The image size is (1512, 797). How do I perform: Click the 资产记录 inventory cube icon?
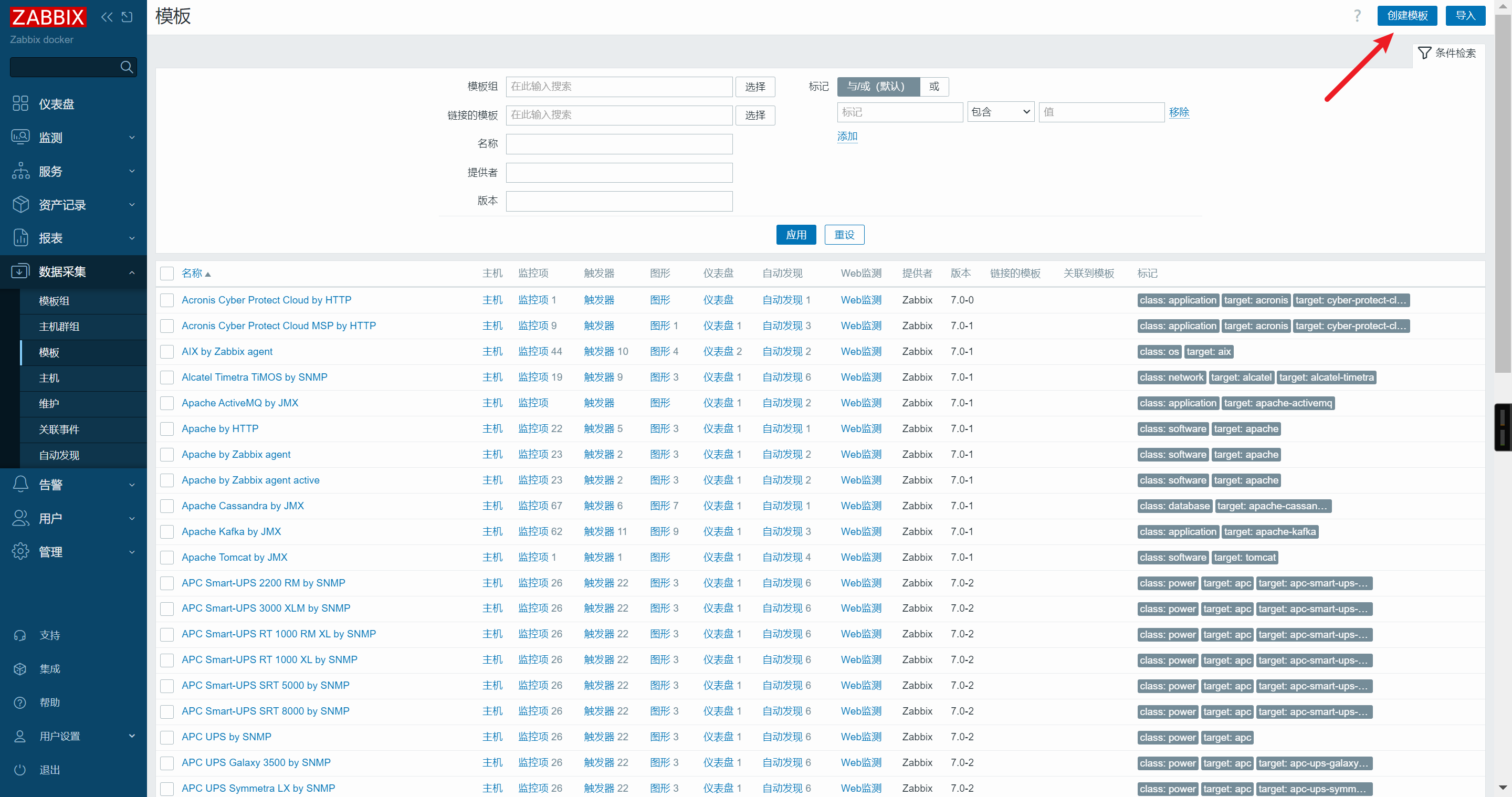coord(20,204)
